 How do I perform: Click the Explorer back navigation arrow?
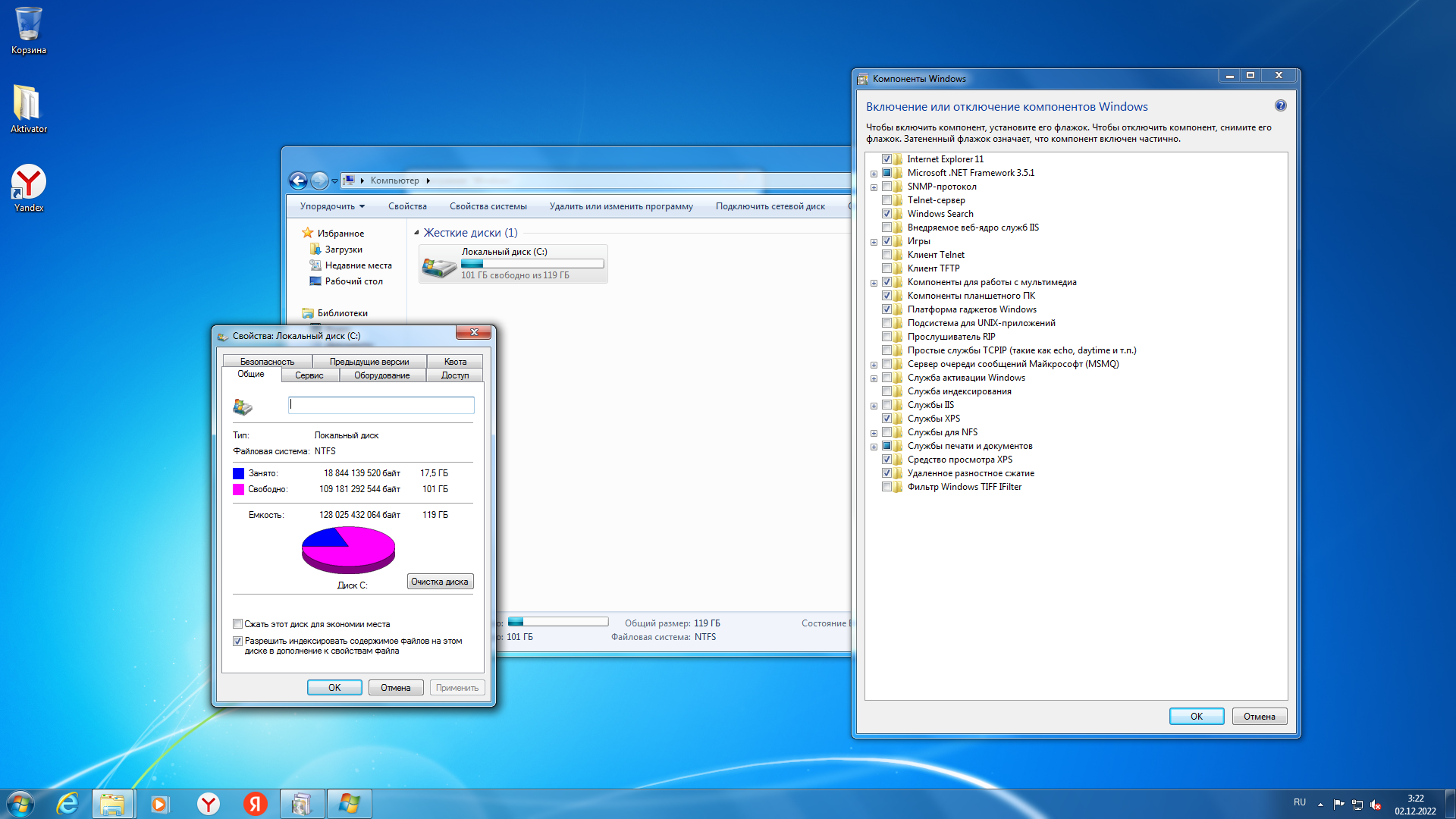tap(298, 180)
